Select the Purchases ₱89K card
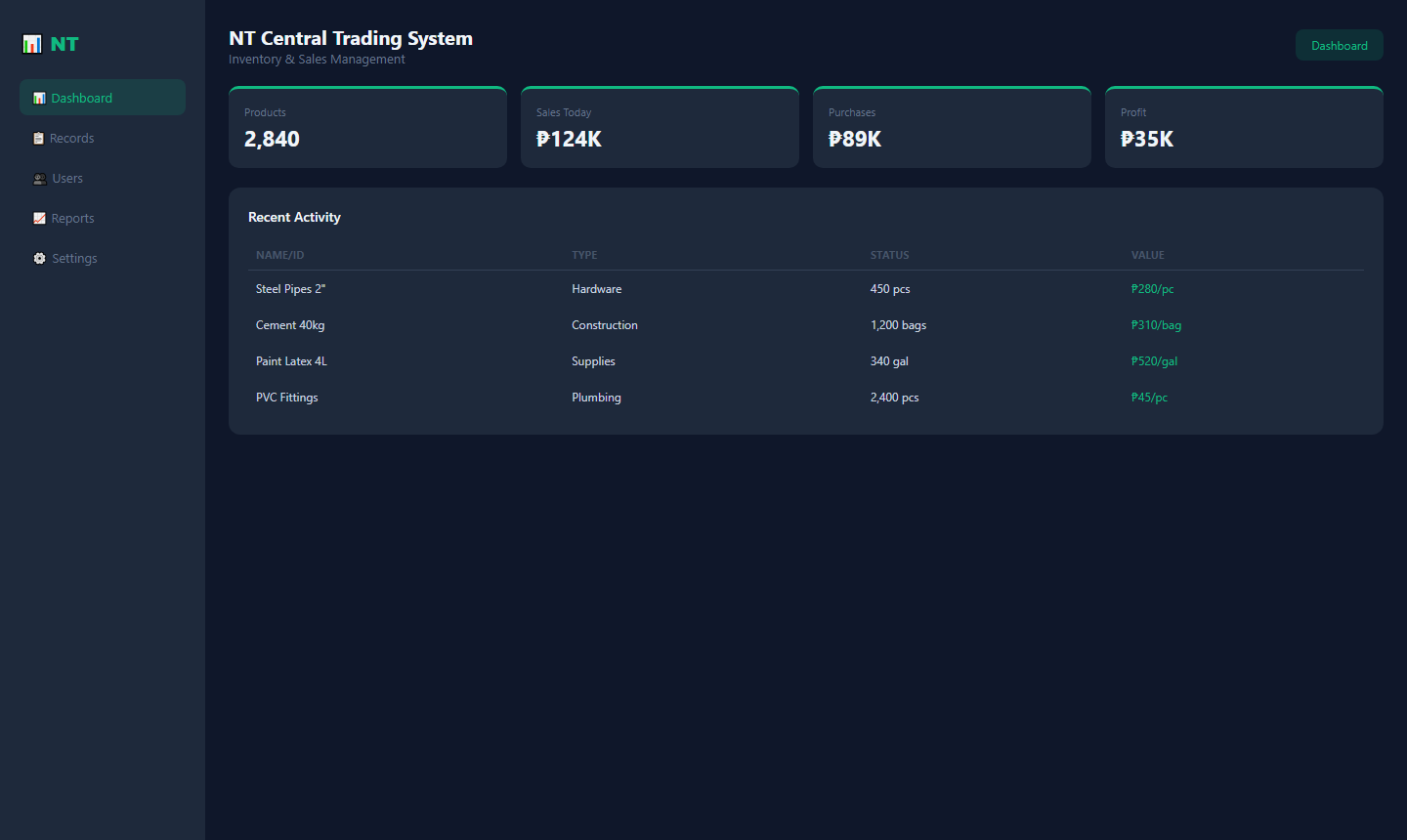This screenshot has width=1407, height=840. click(x=952, y=127)
